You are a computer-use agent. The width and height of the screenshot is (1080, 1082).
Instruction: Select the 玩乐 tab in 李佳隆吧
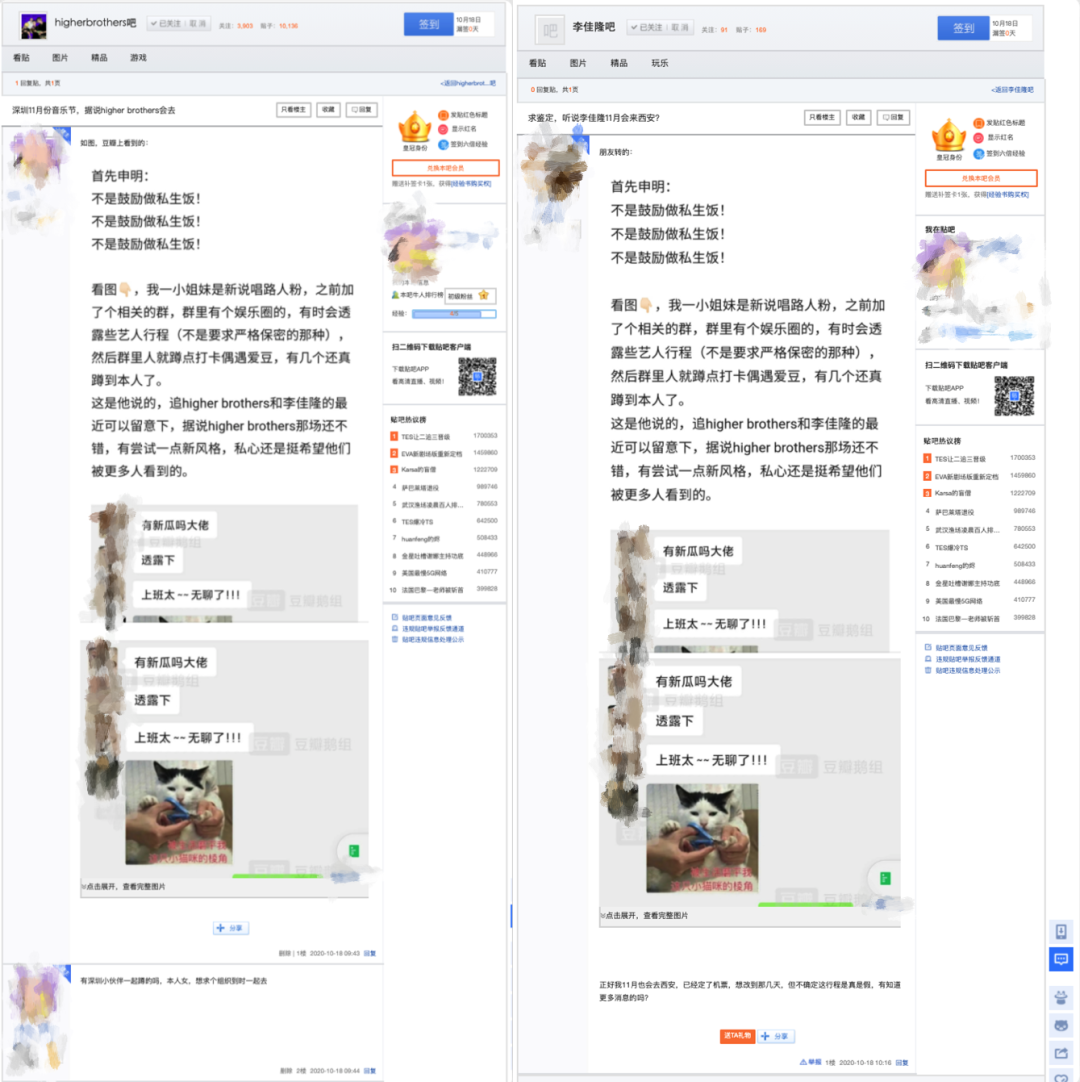pos(660,63)
